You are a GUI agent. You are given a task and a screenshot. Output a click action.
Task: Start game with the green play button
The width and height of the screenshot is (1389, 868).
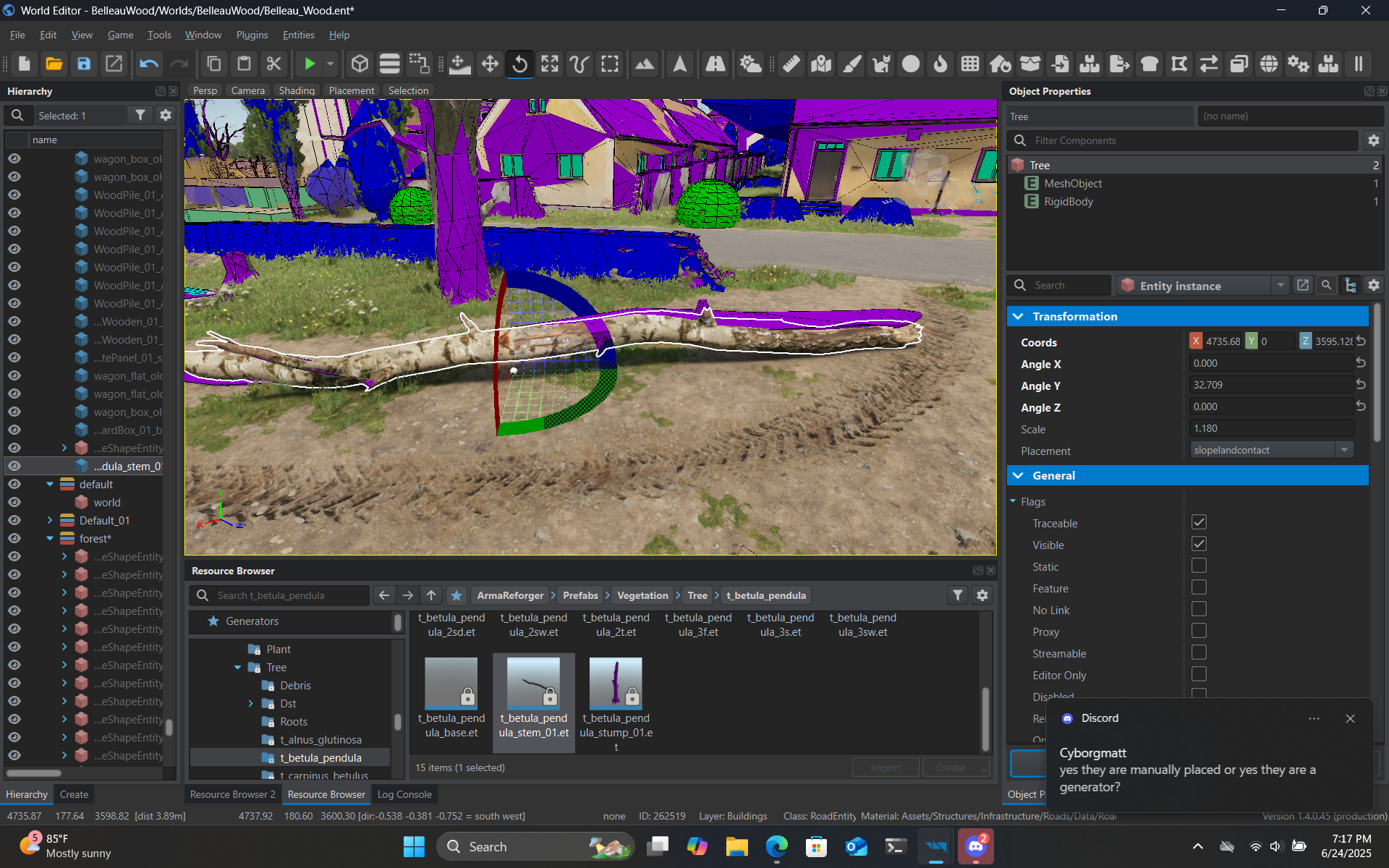click(310, 64)
